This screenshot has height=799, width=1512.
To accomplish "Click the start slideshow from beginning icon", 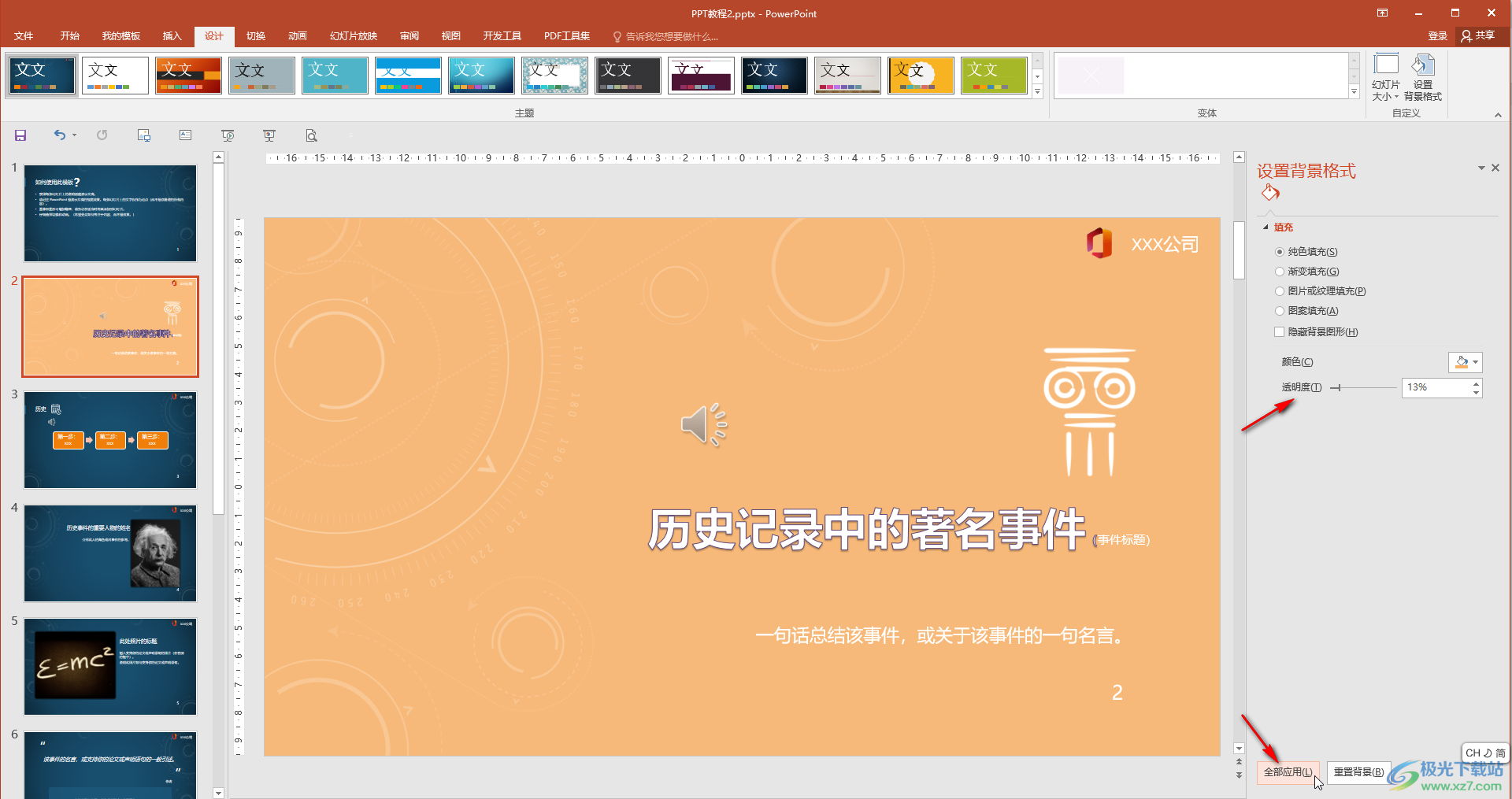I will point(228,135).
